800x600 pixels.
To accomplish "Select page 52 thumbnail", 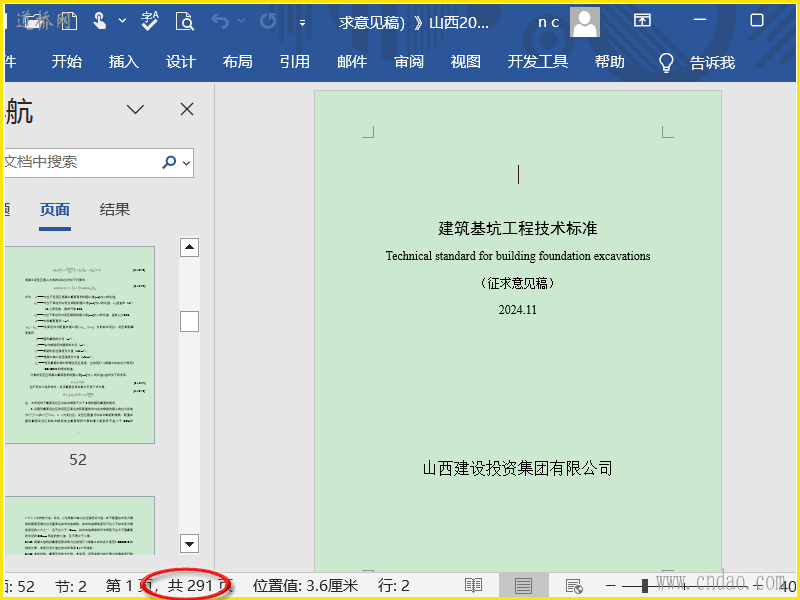I will pos(80,345).
